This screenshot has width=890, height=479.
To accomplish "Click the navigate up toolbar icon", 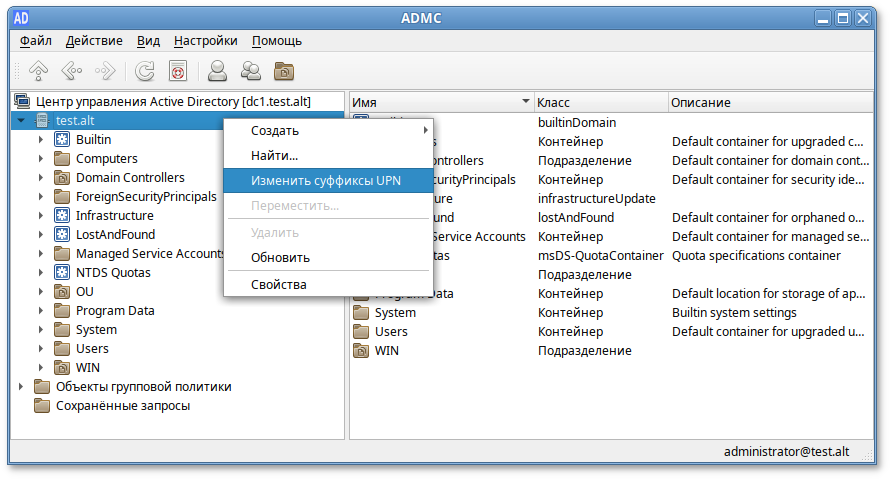I will click(39, 71).
